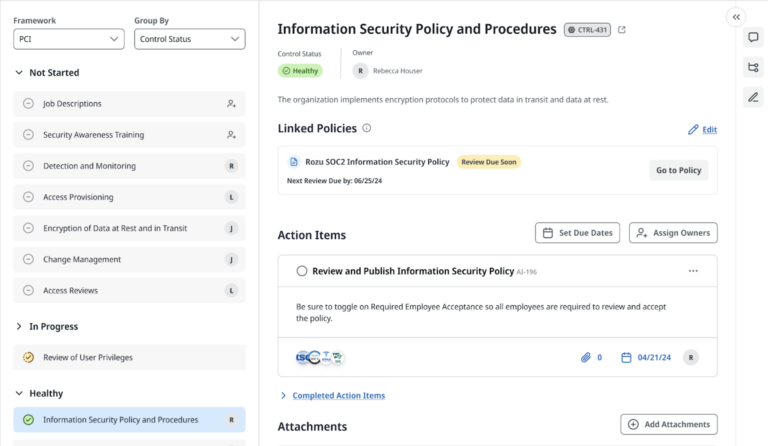Open the Completed Action Items link

pyautogui.click(x=338, y=395)
